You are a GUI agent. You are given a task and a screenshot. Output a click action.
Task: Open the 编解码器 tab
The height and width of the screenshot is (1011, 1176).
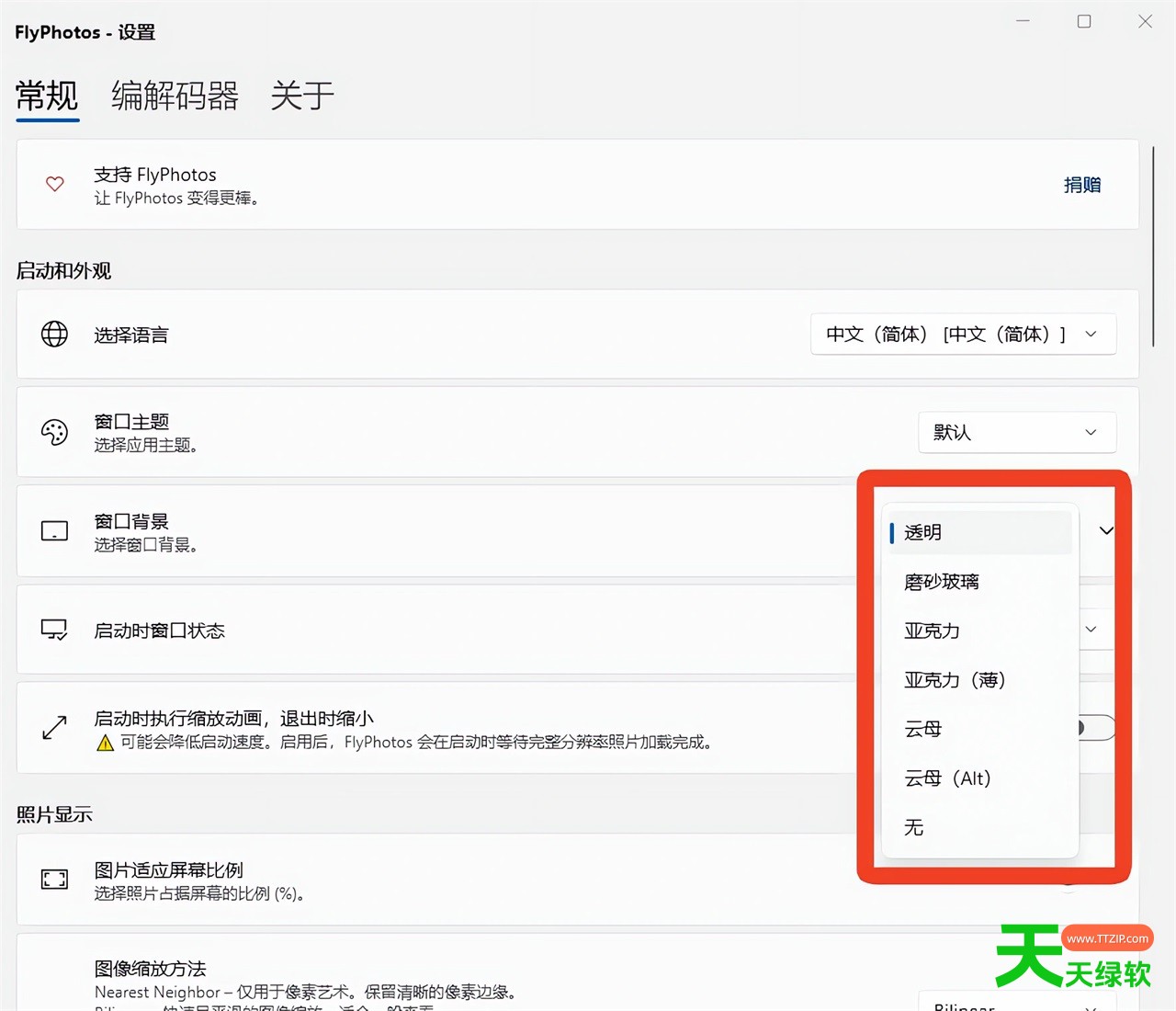[175, 96]
